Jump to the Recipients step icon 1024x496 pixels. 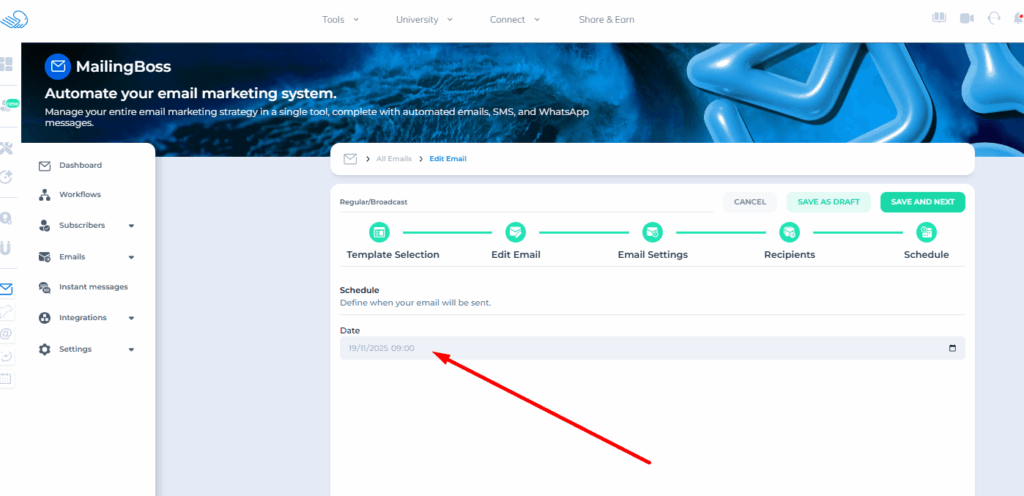point(789,232)
